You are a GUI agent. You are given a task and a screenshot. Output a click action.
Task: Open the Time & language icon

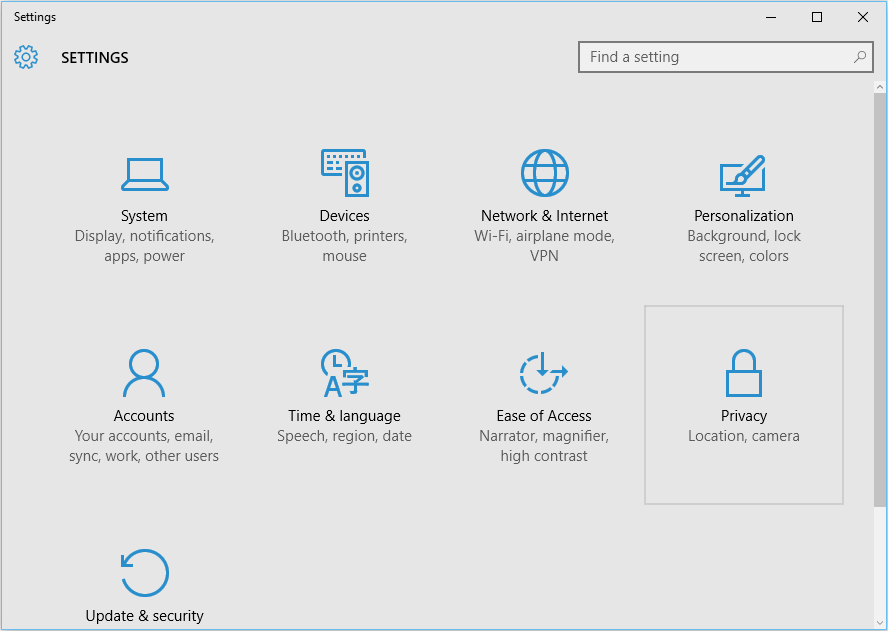(344, 373)
